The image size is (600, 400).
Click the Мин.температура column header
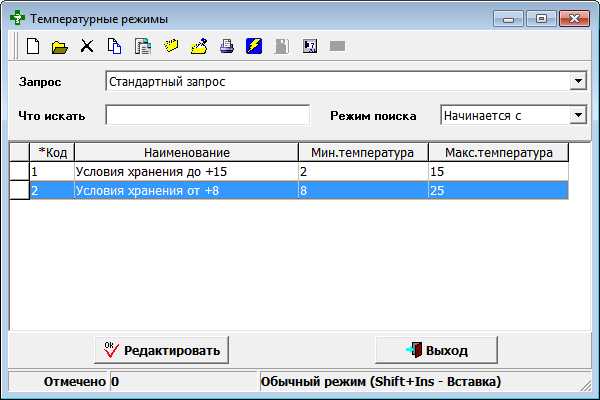click(363, 152)
